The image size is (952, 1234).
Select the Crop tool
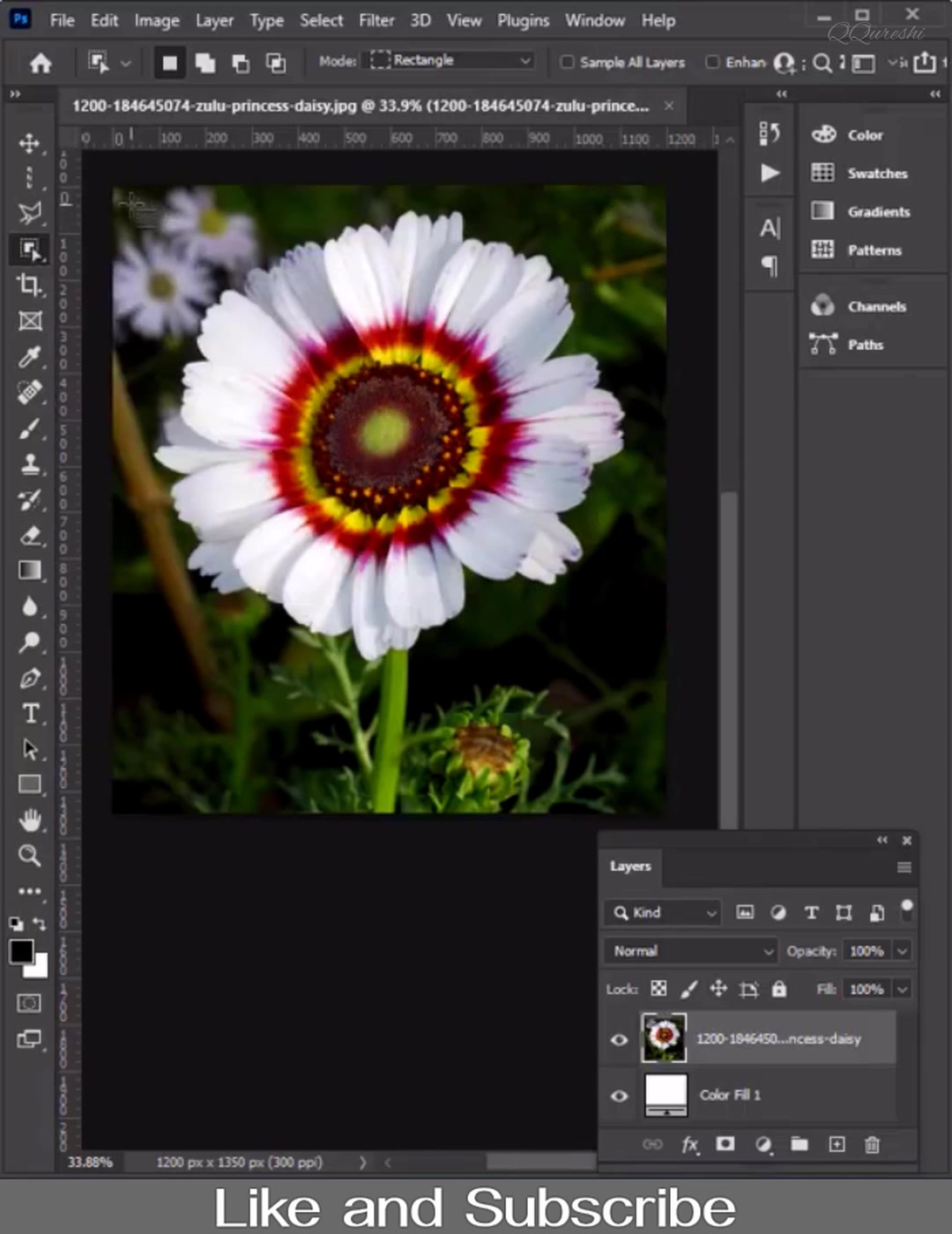point(30,285)
